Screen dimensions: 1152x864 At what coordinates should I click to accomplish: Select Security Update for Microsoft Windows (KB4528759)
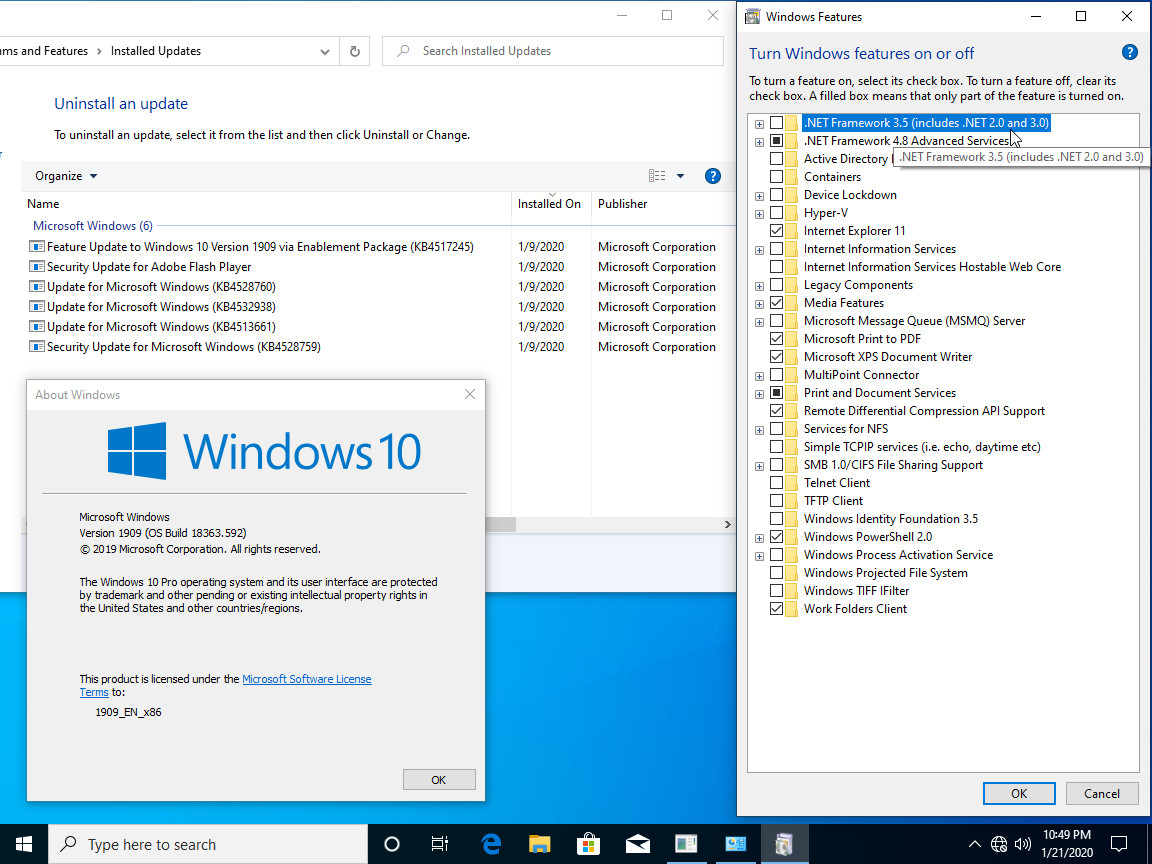(184, 347)
